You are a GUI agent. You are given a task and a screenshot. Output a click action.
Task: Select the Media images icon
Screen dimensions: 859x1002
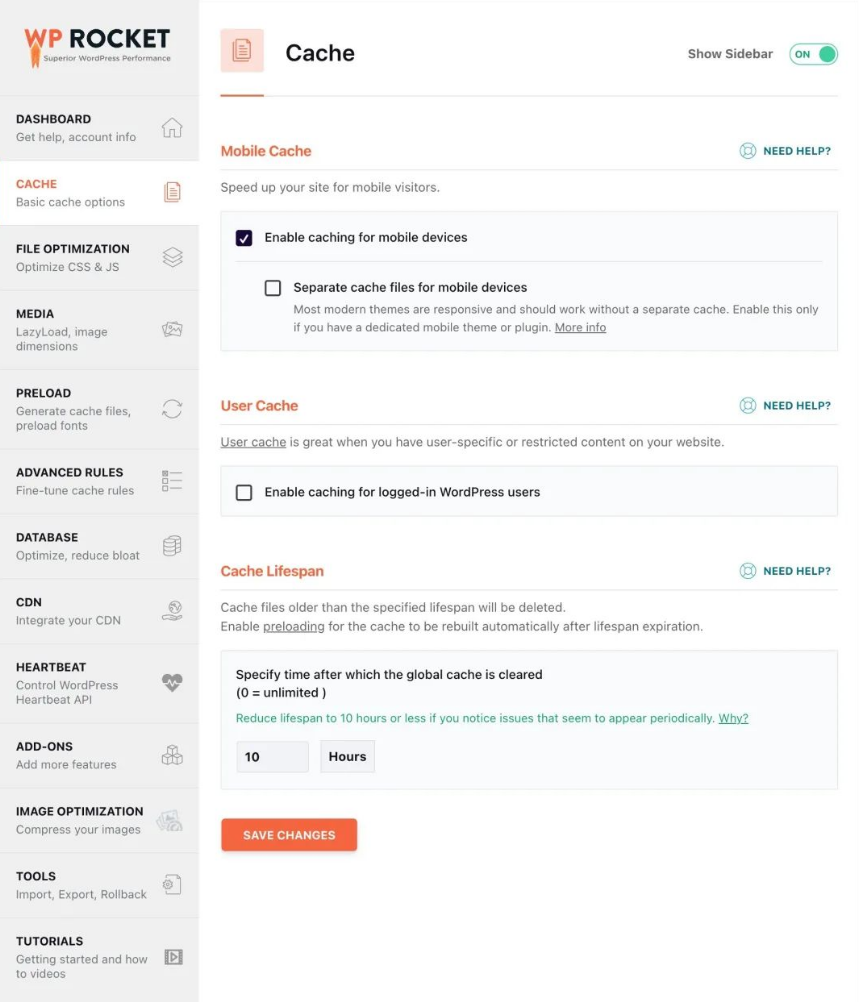click(172, 330)
